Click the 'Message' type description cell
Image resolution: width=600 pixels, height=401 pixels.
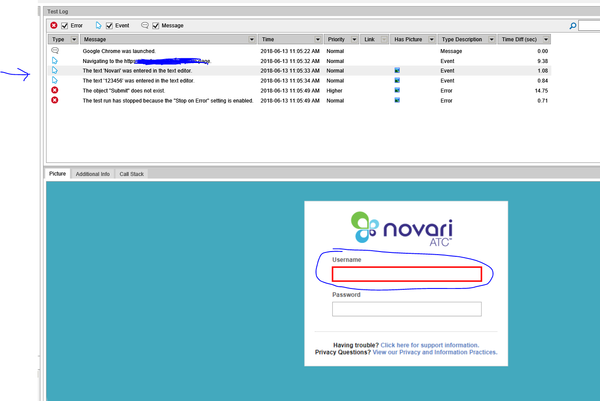point(451,51)
